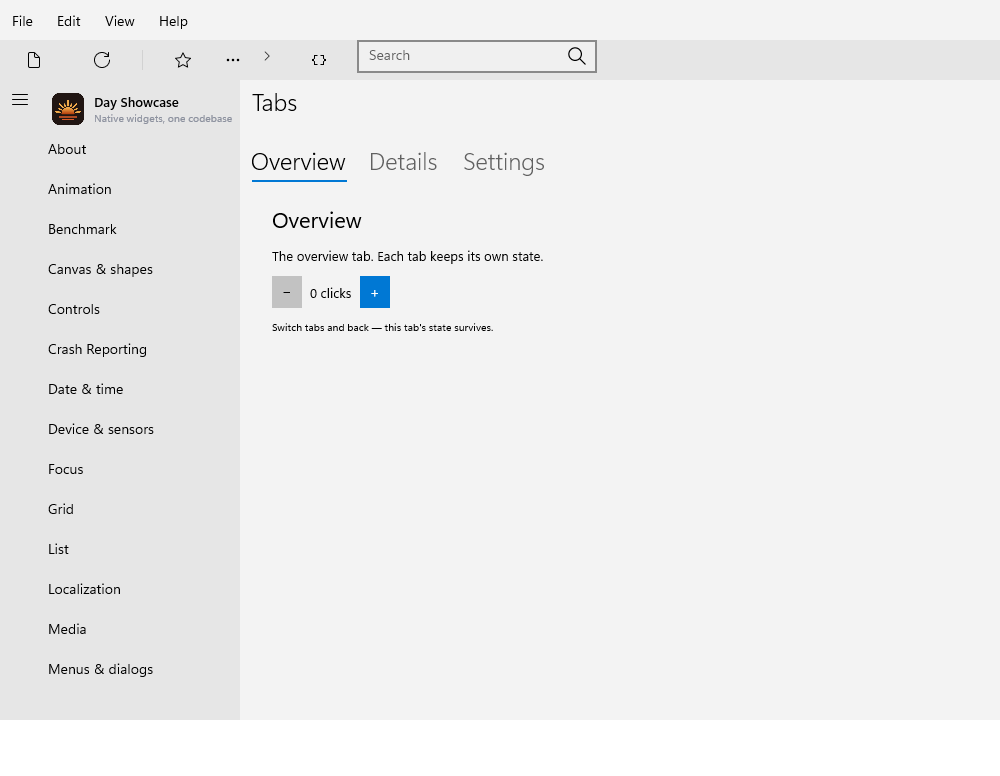Increase clicks with the blue plus button
This screenshot has width=1000, height=776.
click(x=375, y=292)
